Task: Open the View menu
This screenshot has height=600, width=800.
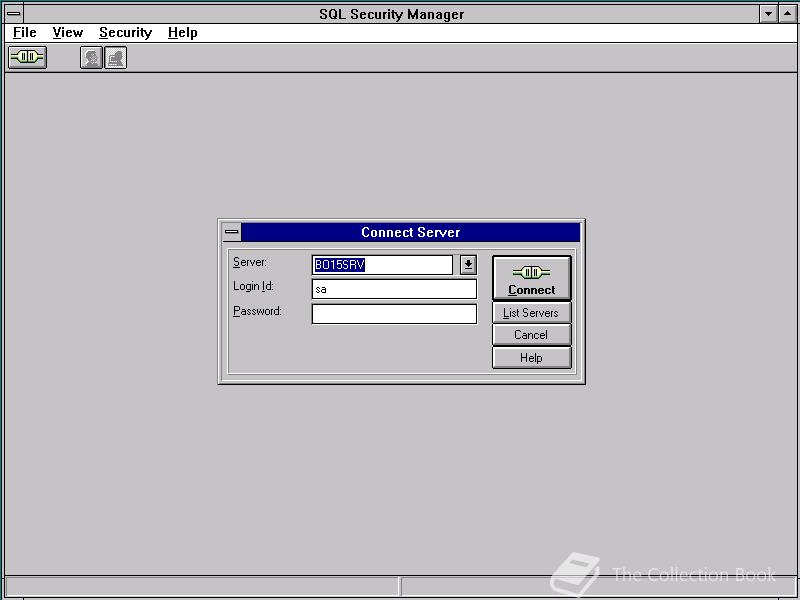Action: pyautogui.click(x=67, y=33)
